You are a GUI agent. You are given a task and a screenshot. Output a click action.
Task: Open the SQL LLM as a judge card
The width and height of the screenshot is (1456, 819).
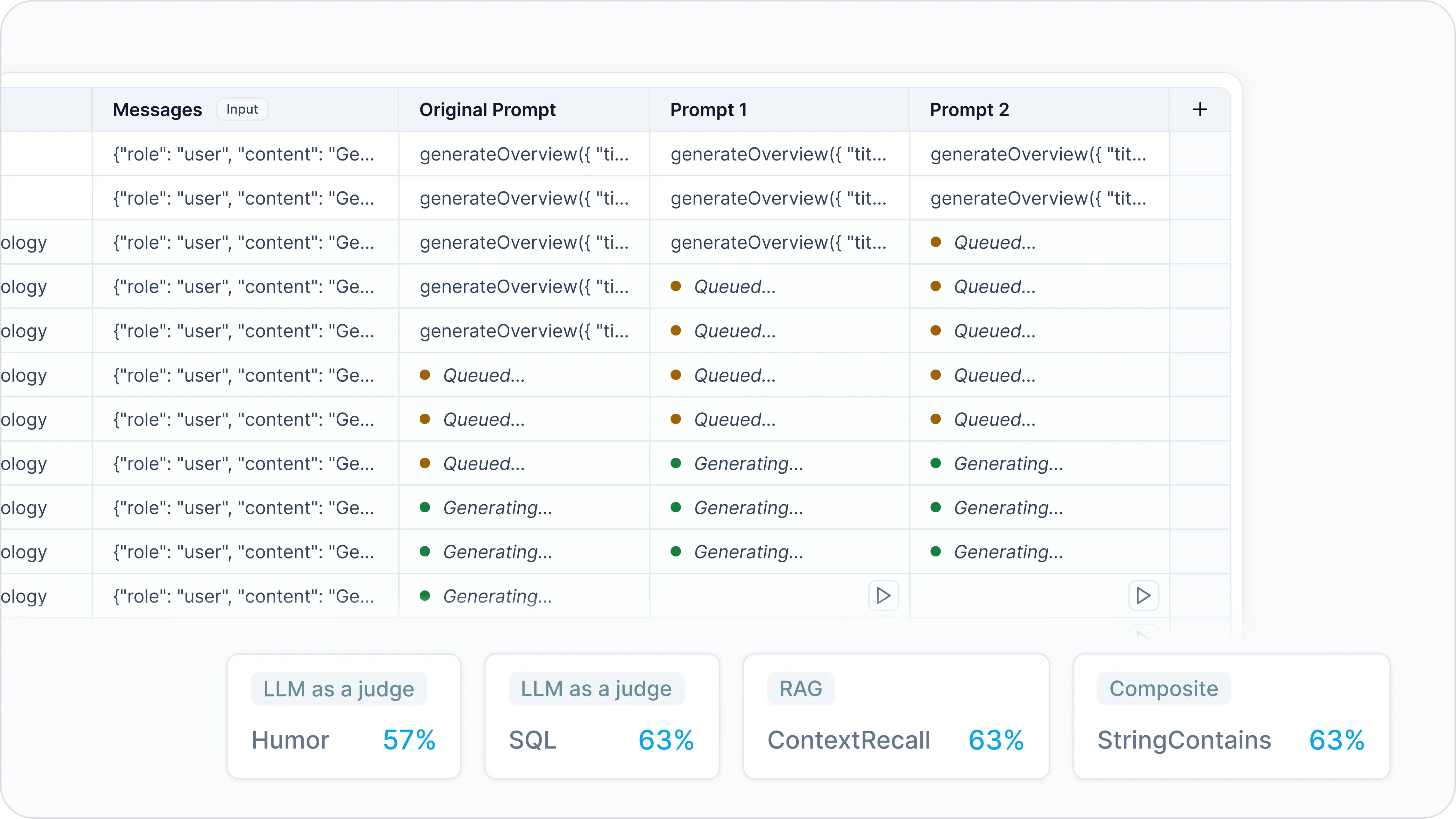click(601, 716)
